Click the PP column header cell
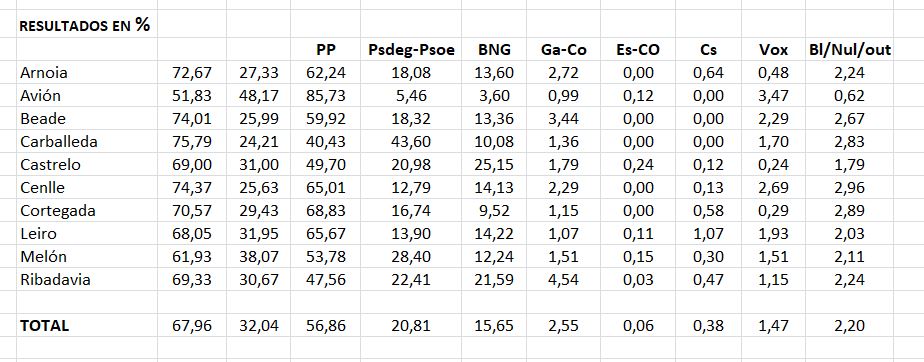The image size is (924, 362). coord(326,50)
